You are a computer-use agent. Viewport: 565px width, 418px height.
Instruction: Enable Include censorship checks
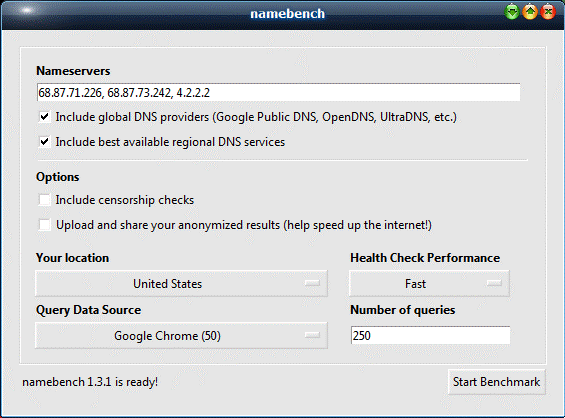pyautogui.click(x=44, y=200)
